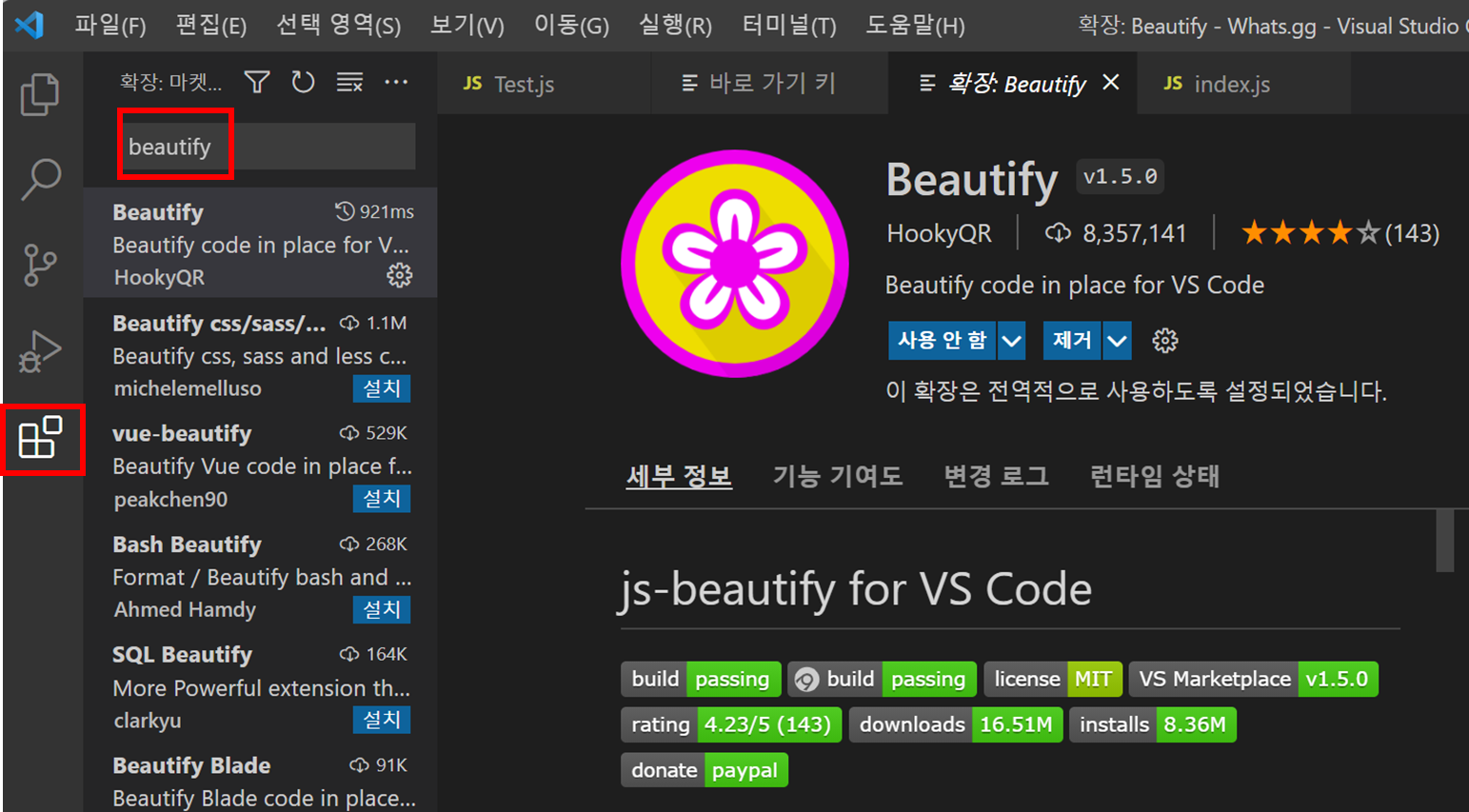Select the 기능 기여도 tab
Image resolution: width=1469 pixels, height=812 pixels.
(838, 475)
